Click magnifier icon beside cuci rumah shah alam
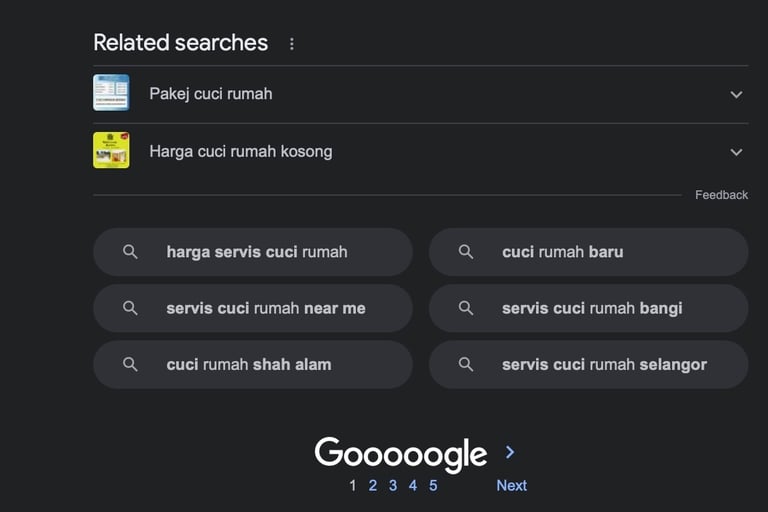 tap(130, 364)
